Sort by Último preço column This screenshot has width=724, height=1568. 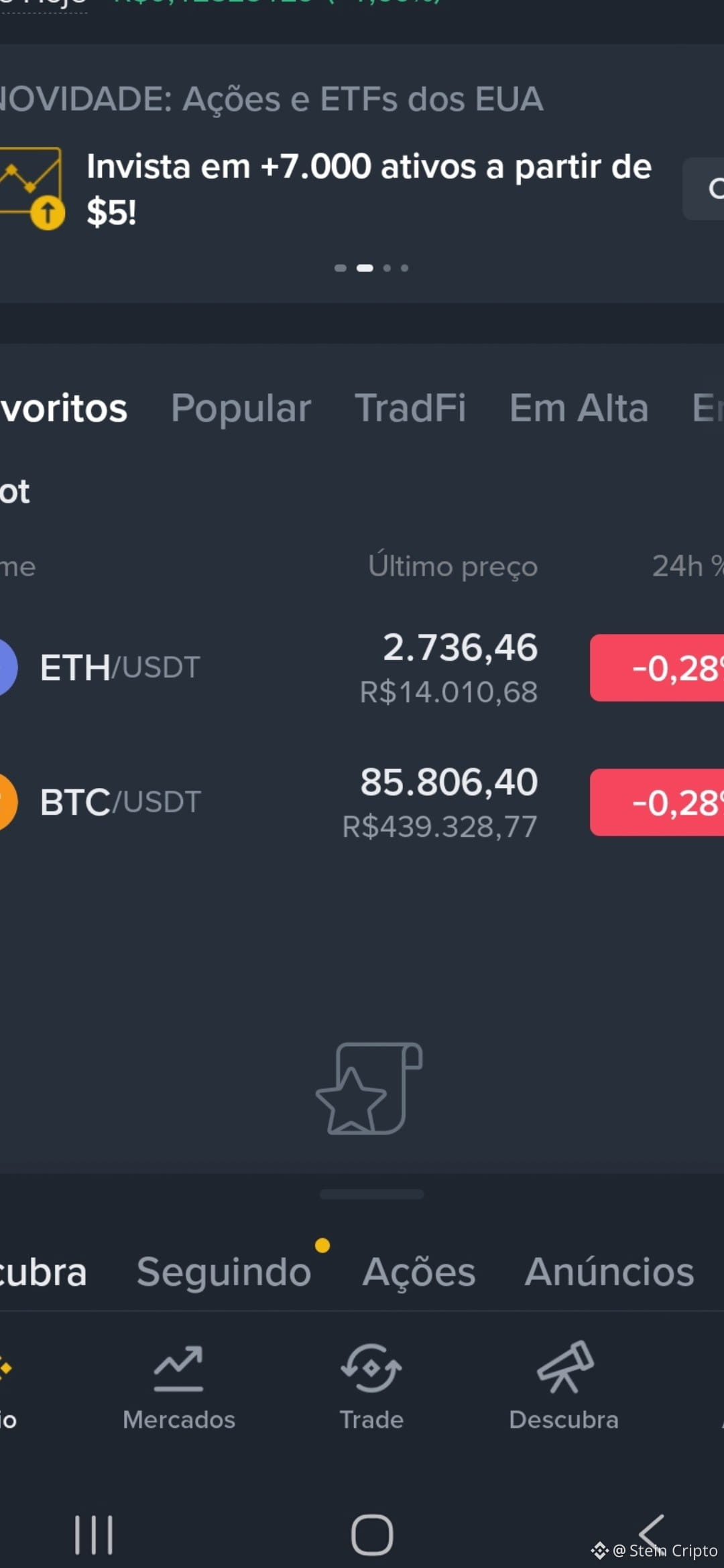(x=453, y=566)
